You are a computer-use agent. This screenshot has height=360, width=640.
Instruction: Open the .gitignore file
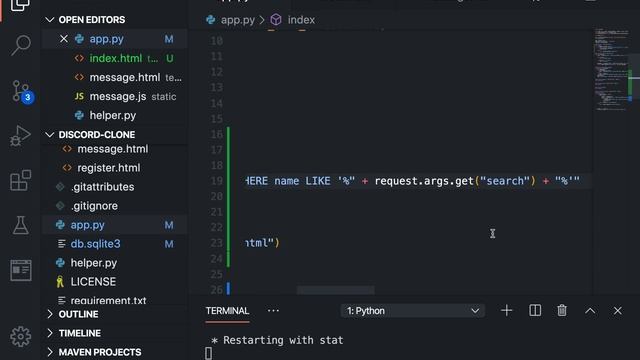tap(94, 206)
